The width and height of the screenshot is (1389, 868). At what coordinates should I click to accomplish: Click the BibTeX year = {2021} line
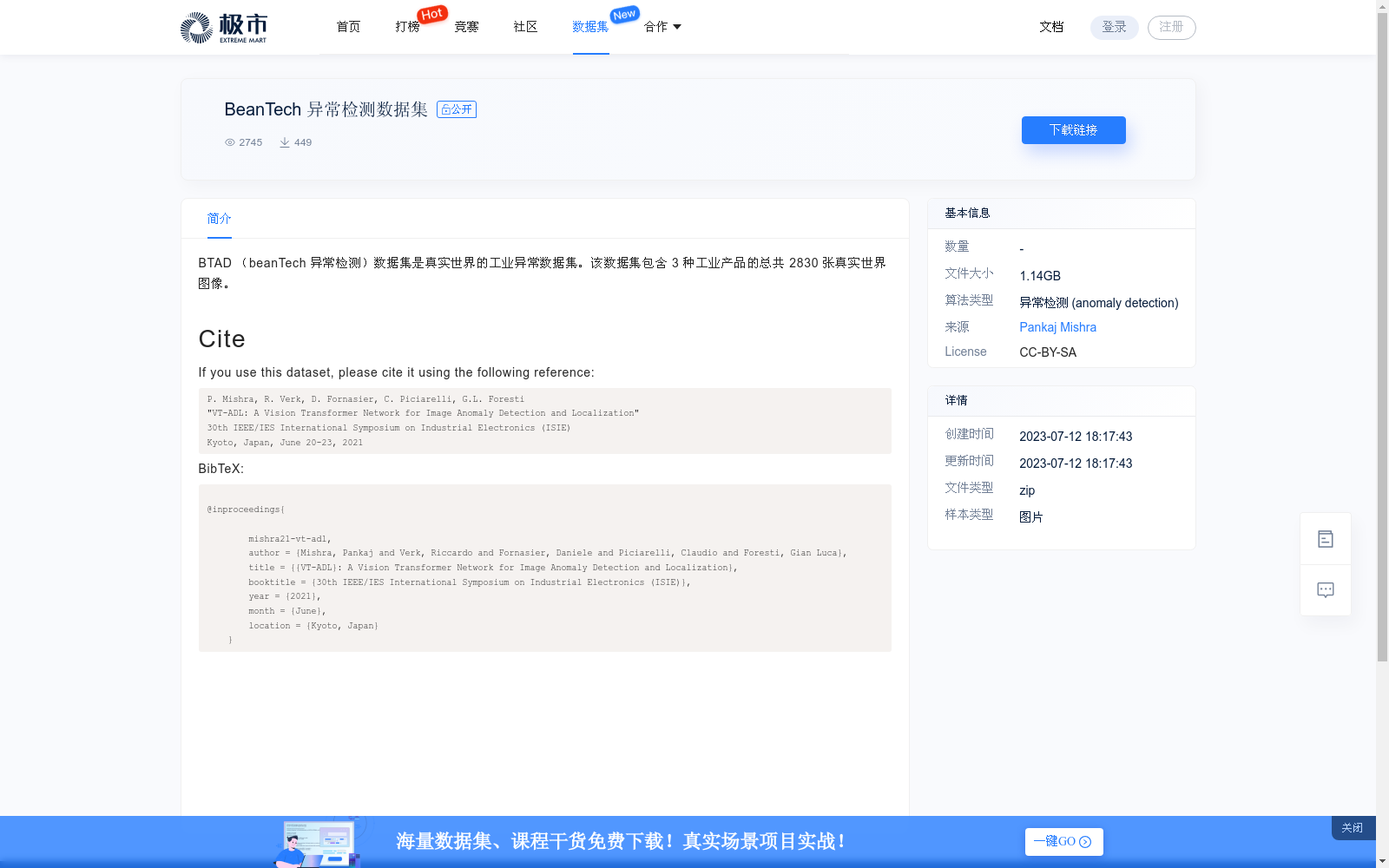[x=285, y=596]
